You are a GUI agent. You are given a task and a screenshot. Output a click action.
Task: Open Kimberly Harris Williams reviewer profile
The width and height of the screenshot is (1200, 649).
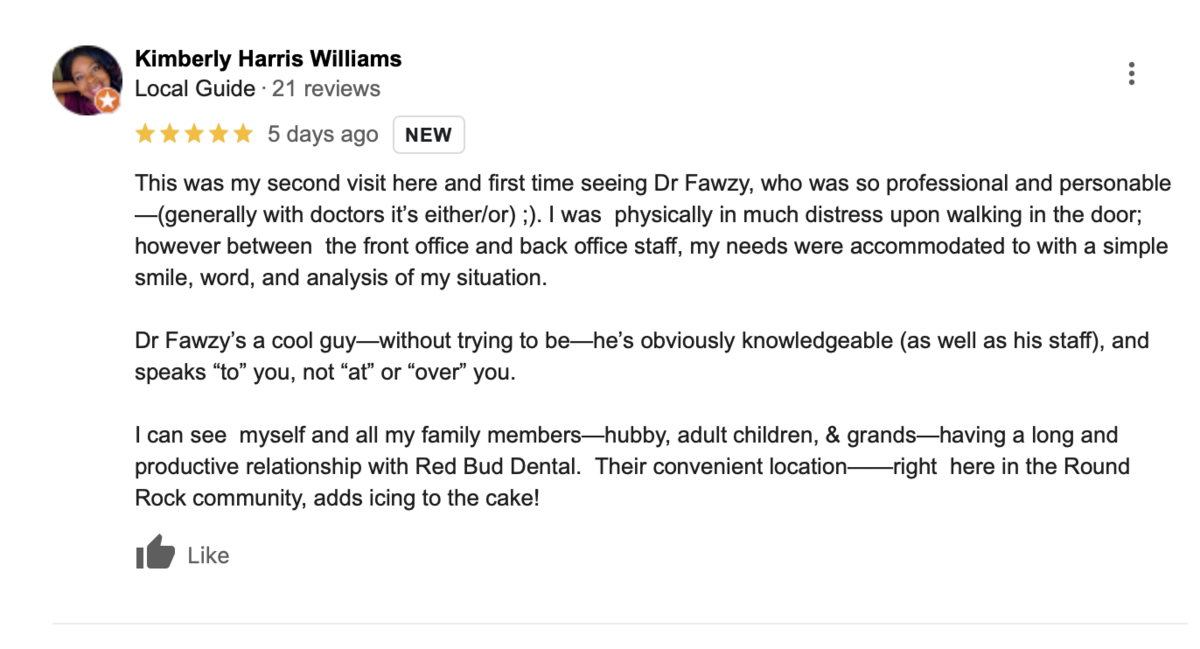[268, 58]
